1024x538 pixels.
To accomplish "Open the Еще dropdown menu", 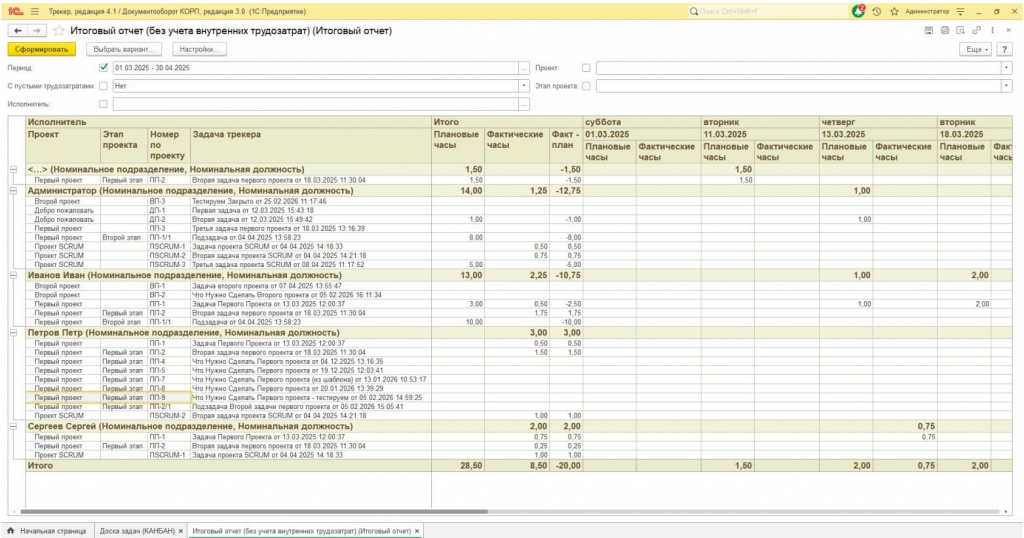I will 974,49.
